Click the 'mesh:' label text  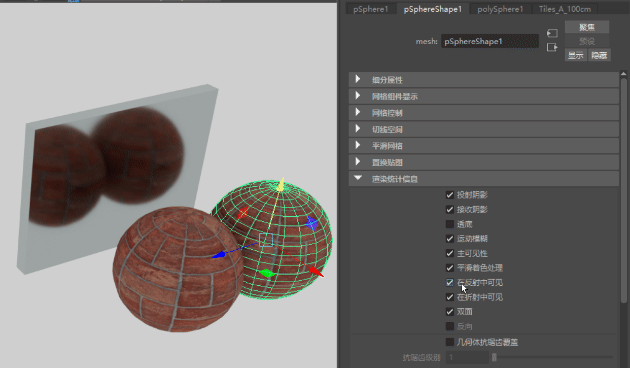pos(426,41)
